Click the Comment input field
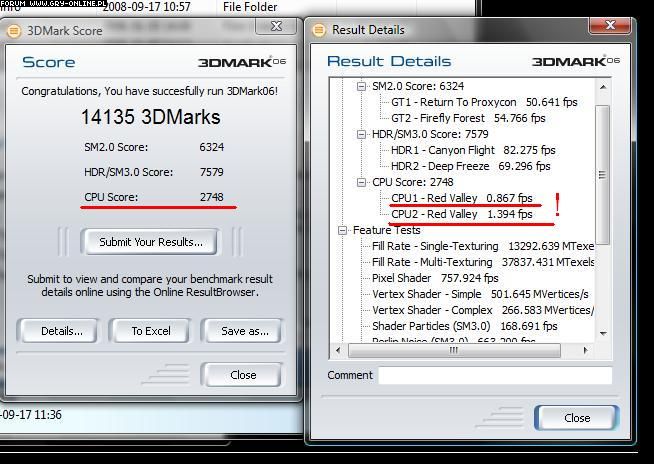Image resolution: width=654 pixels, height=464 pixels. coord(495,375)
